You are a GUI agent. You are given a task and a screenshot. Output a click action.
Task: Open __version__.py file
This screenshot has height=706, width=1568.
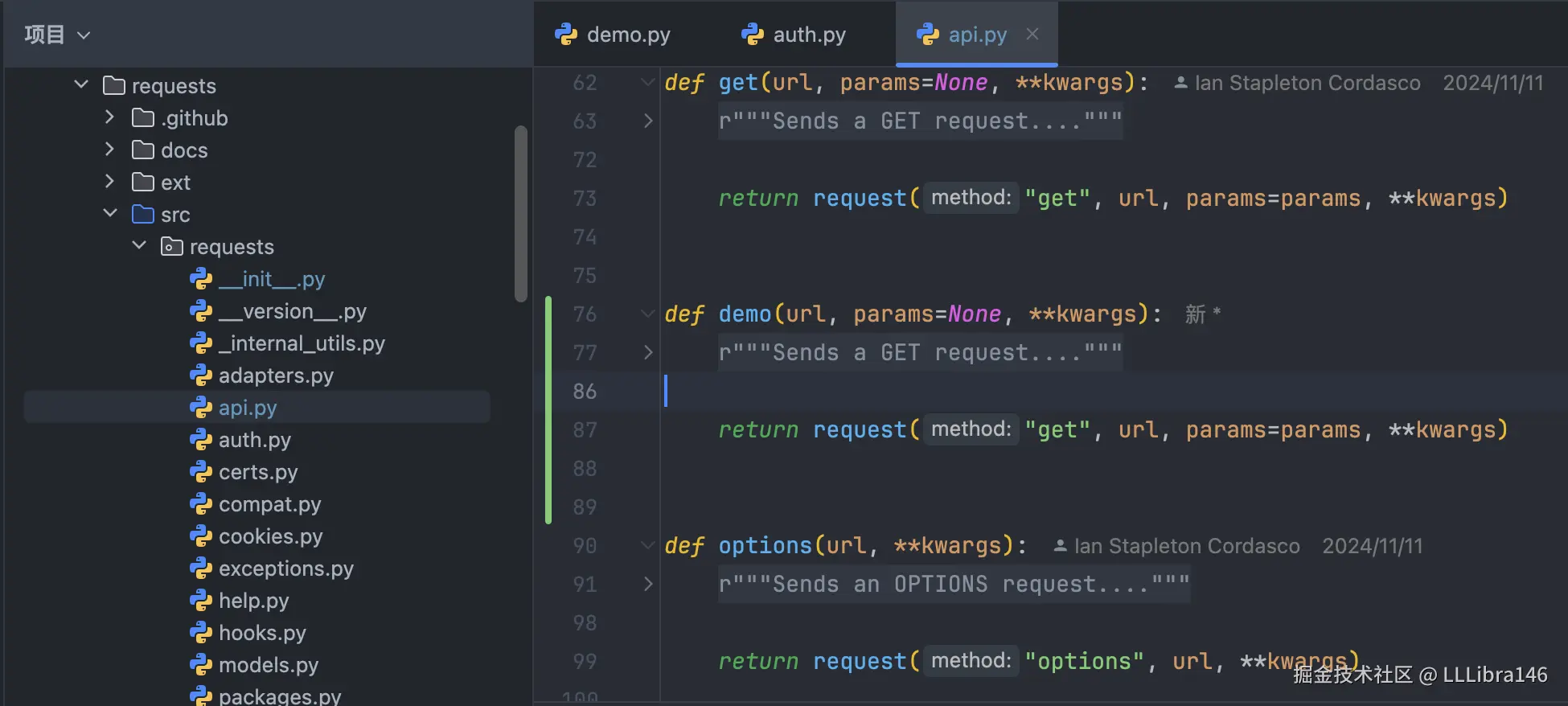[293, 311]
